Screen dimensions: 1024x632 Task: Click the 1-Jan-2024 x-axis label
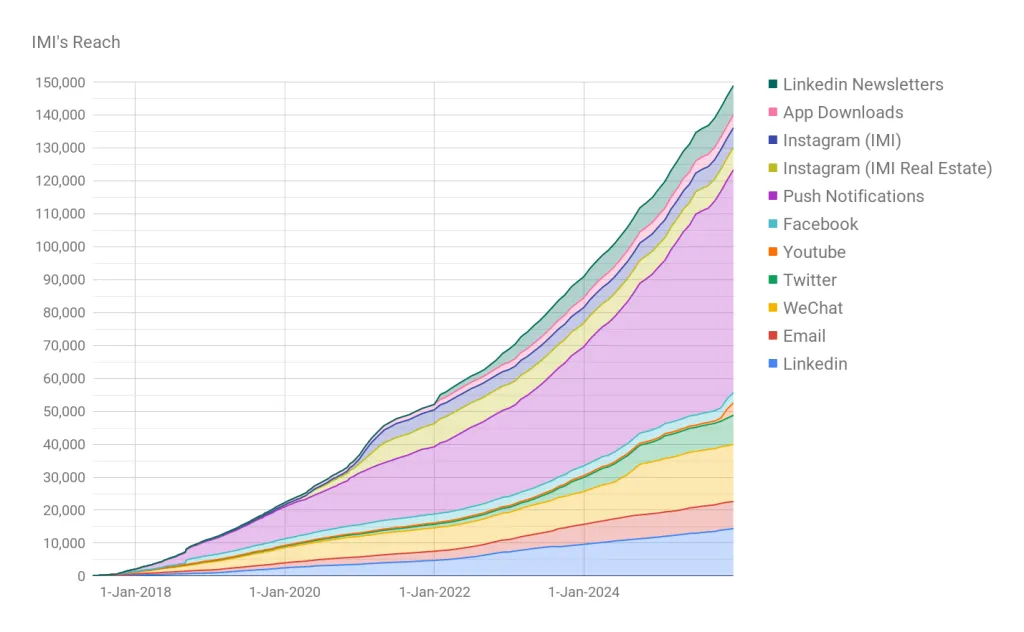[x=584, y=592]
